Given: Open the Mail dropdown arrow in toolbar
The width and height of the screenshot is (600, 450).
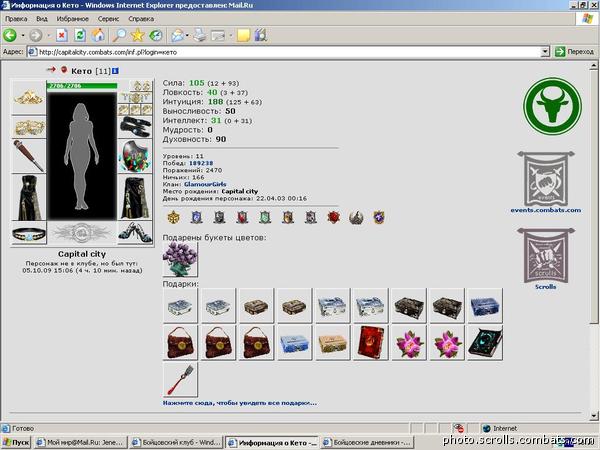Looking at the screenshot, I should (187, 36).
